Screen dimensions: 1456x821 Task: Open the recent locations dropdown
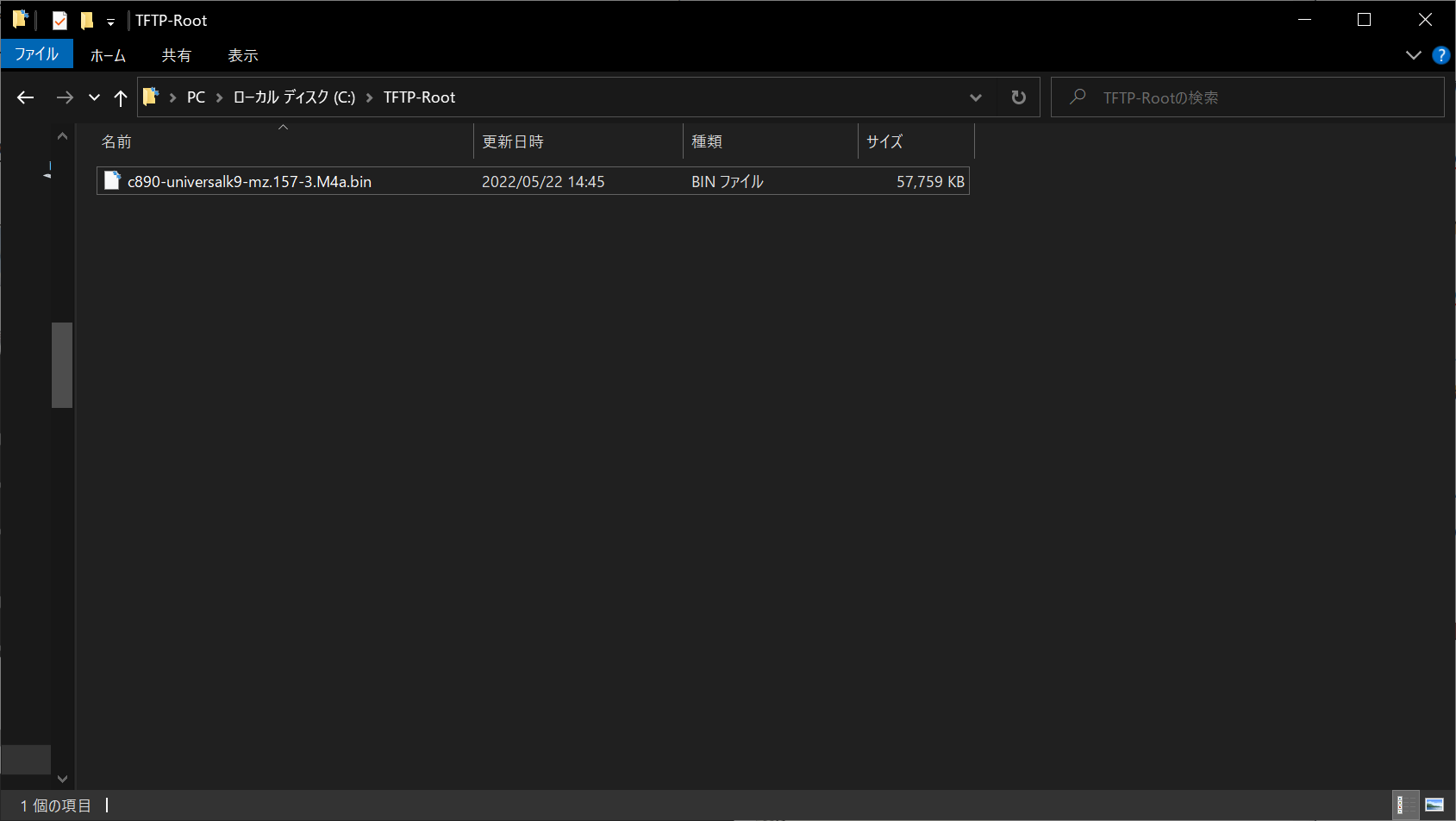tap(94, 97)
